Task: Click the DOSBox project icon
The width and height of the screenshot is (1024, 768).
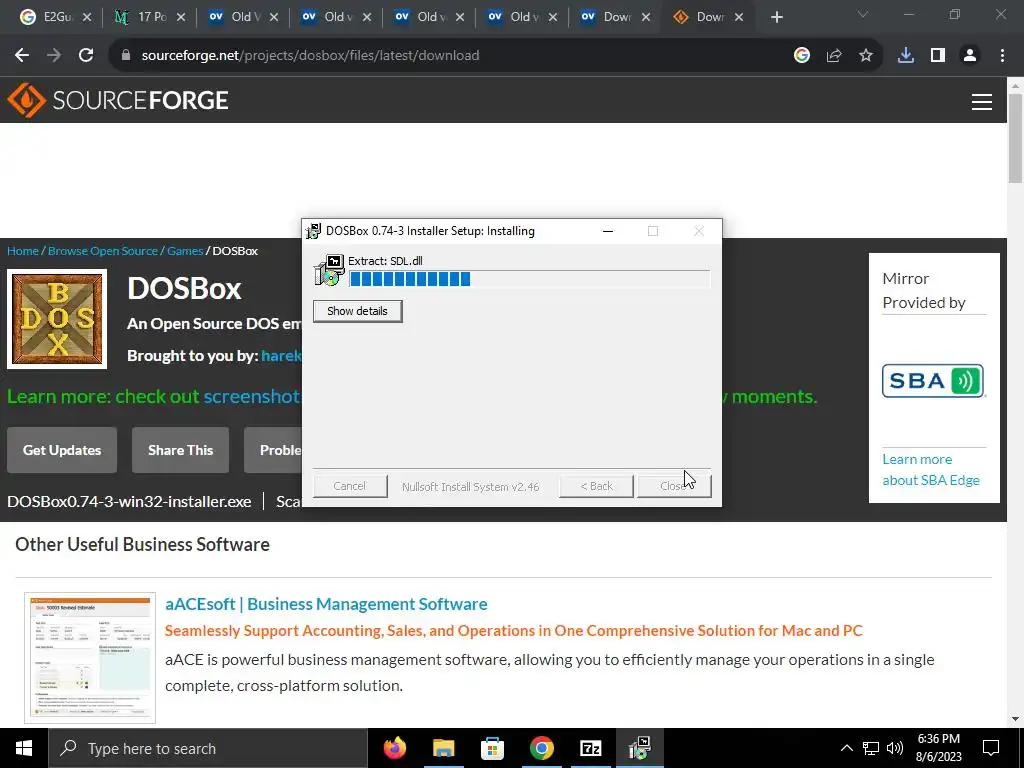Action: 57,319
